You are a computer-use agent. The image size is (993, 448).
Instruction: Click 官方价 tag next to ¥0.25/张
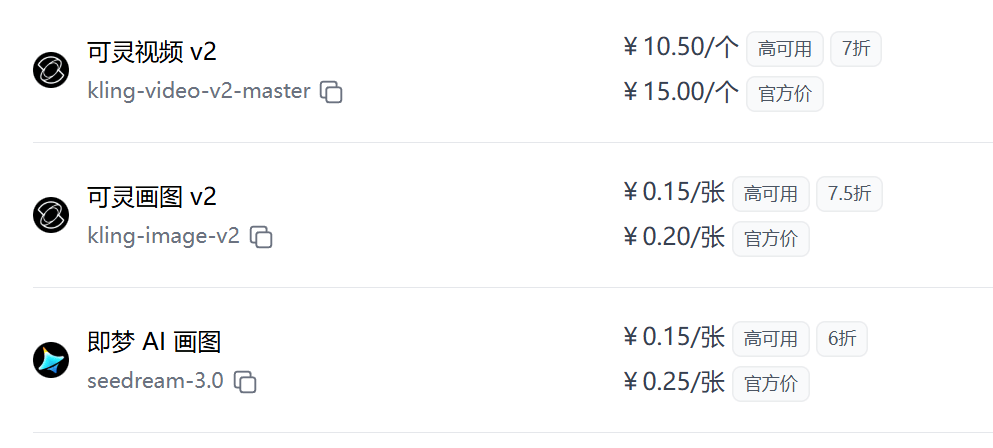[x=771, y=384]
